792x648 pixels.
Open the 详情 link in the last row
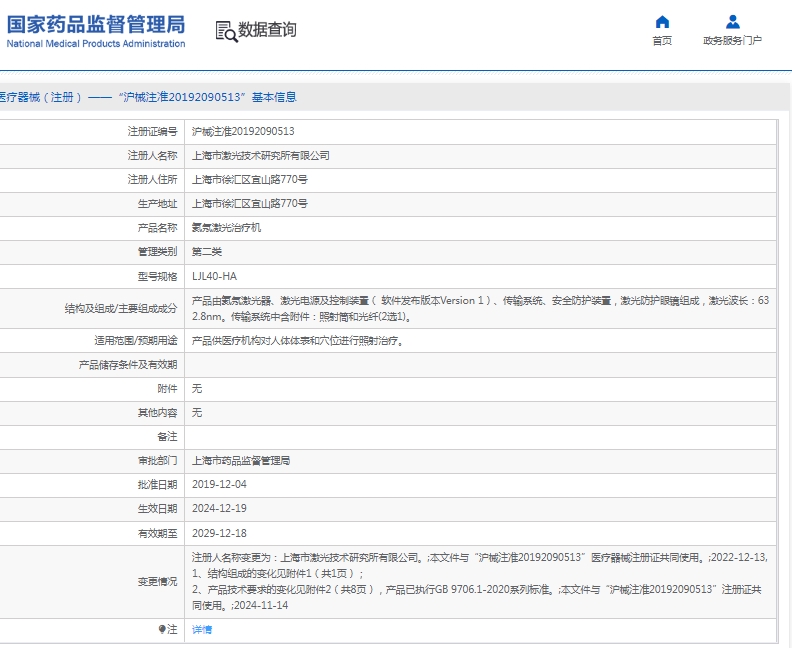202,629
